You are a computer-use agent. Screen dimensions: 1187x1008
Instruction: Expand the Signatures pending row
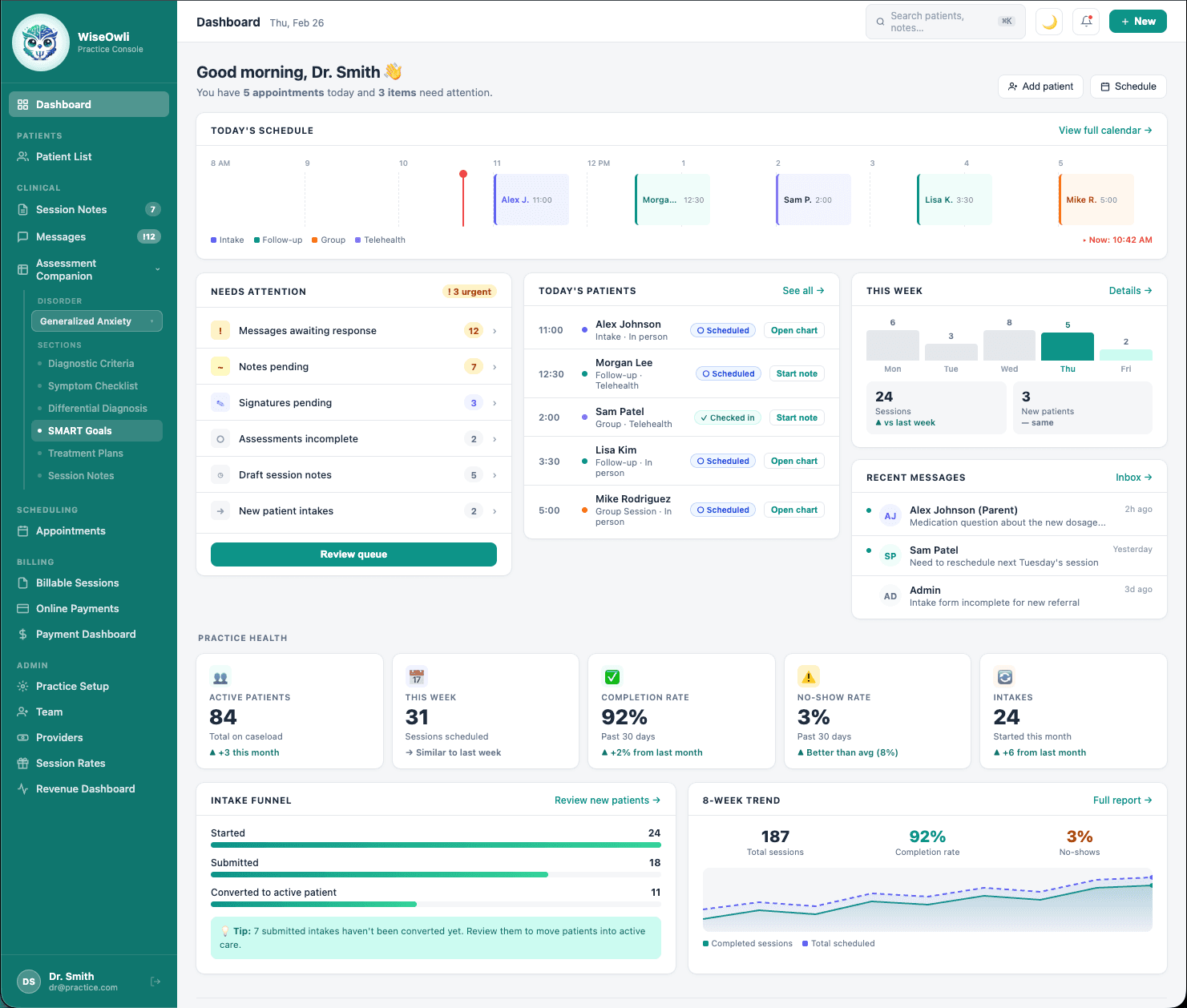pos(495,402)
